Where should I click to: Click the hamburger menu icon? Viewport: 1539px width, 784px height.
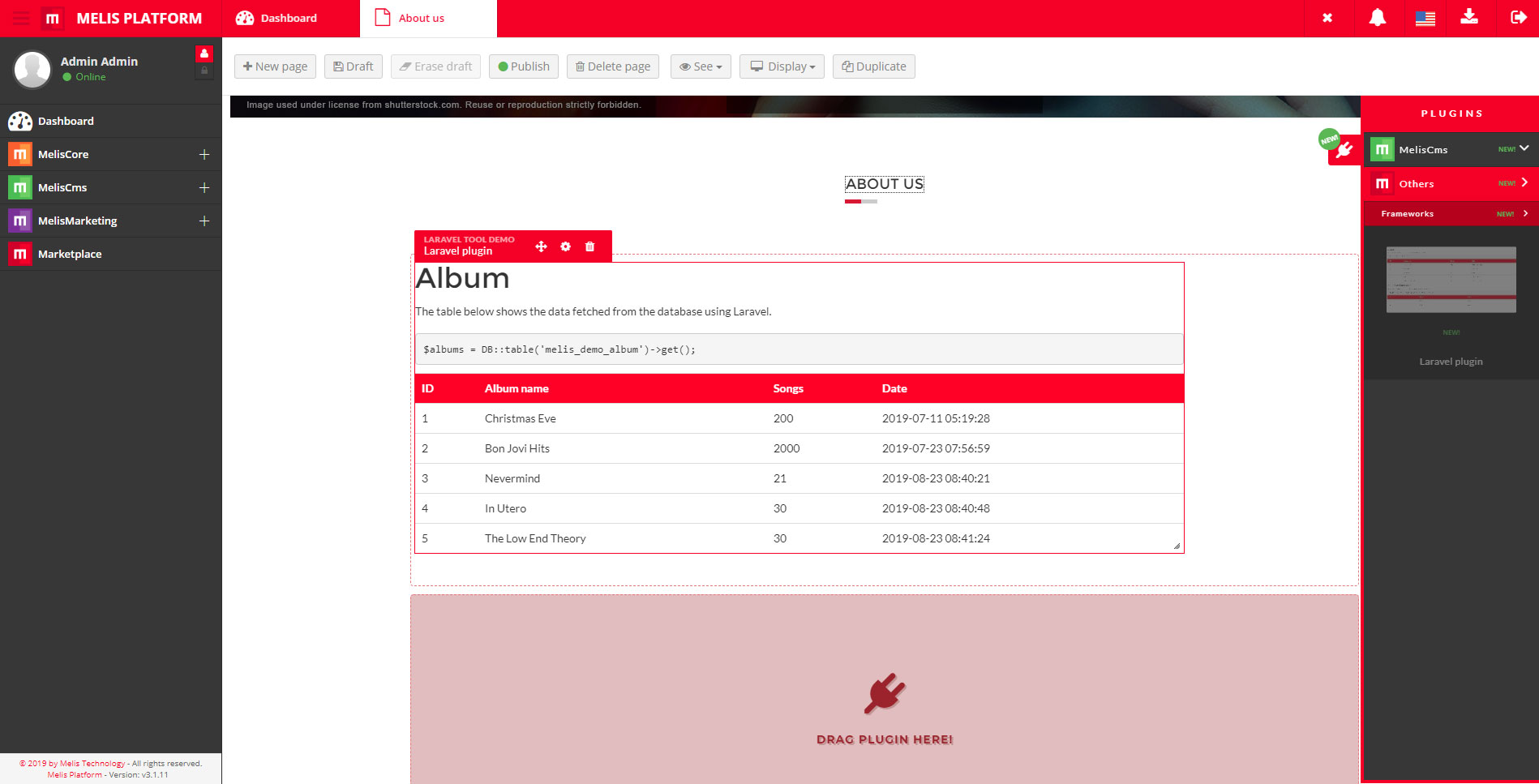[x=20, y=18]
